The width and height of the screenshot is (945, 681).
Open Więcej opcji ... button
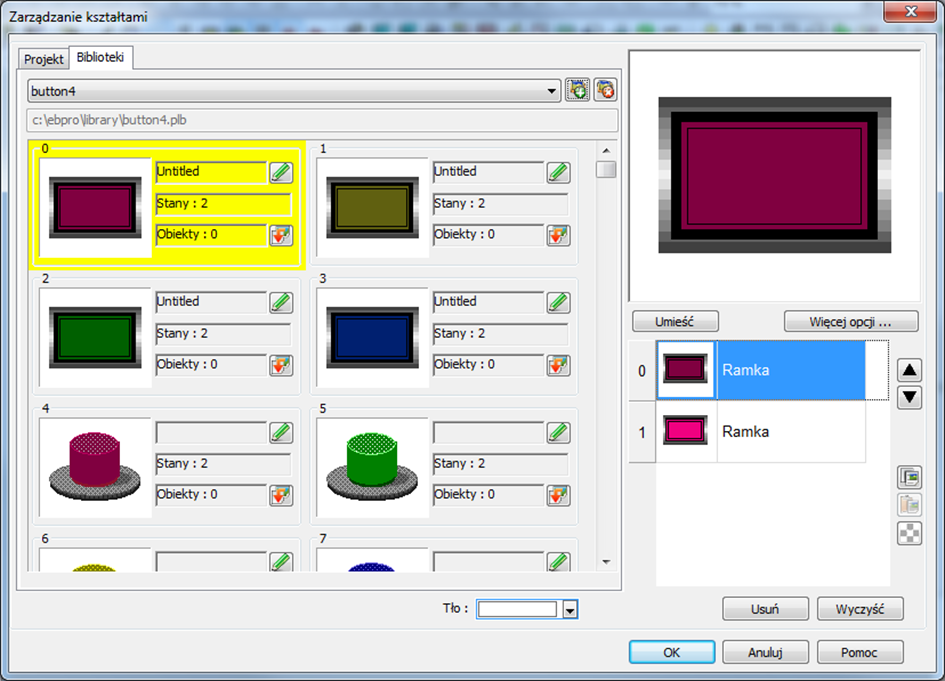pyautogui.click(x=850, y=322)
